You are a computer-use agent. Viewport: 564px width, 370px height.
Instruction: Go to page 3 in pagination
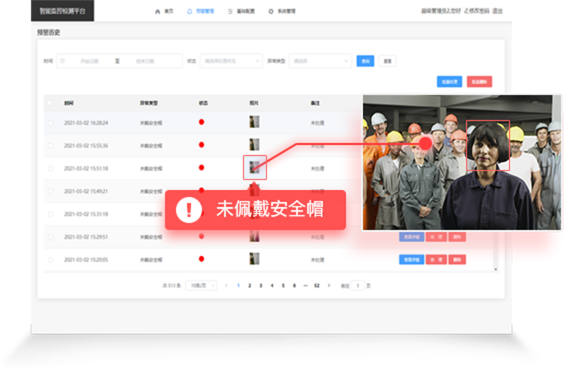click(261, 286)
